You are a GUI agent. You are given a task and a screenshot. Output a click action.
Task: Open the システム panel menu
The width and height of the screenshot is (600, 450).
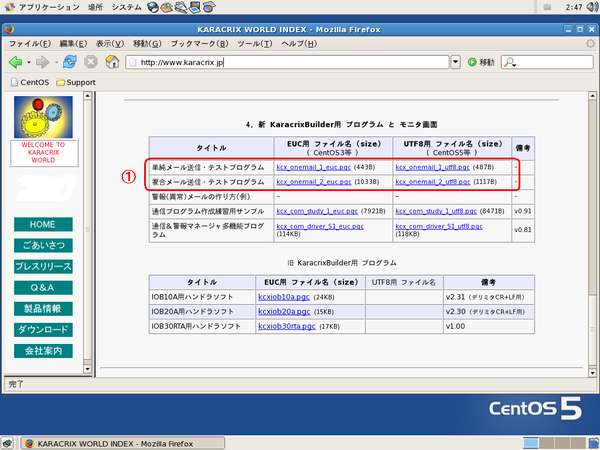126,7
